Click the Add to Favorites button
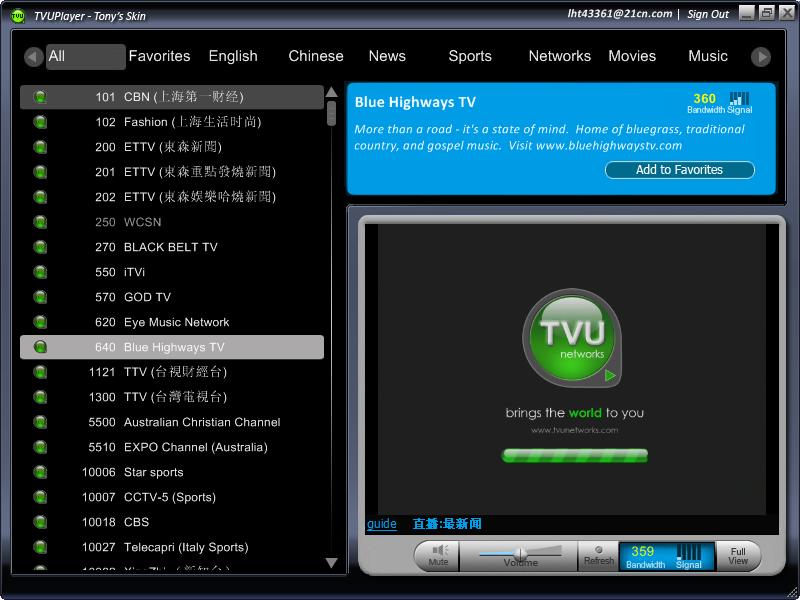 pyautogui.click(x=680, y=170)
